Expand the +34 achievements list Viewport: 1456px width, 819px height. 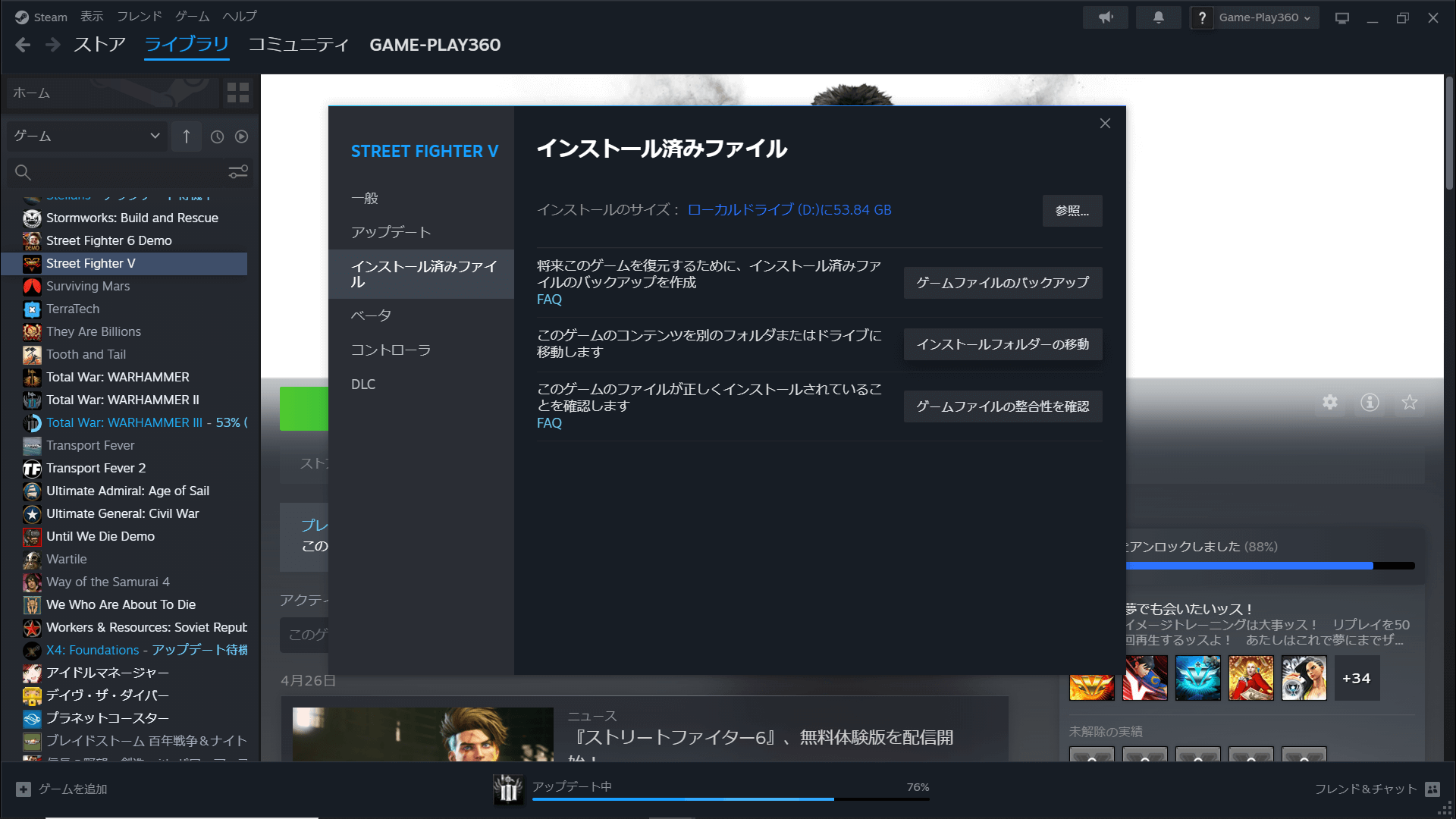1356,678
